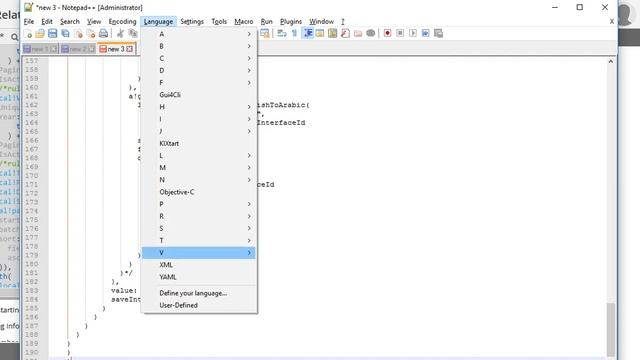Viewport: 640px width, 360px height.
Task: Switch to the new 1 tab
Action: click(40, 49)
